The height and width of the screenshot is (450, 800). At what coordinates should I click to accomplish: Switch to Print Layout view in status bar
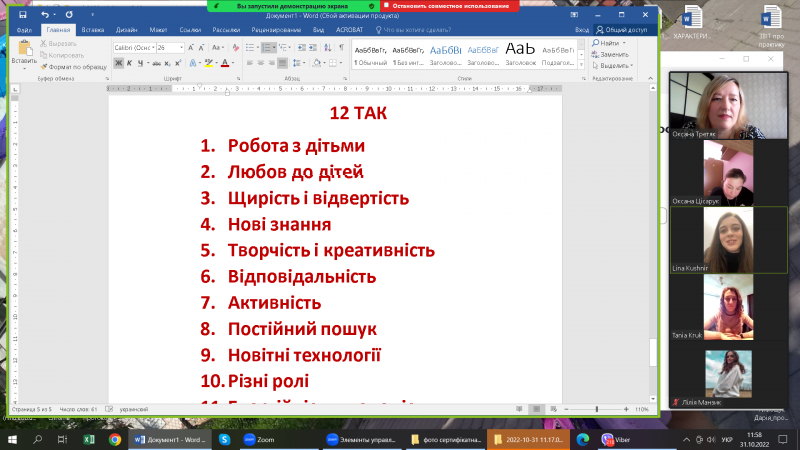[x=536, y=409]
